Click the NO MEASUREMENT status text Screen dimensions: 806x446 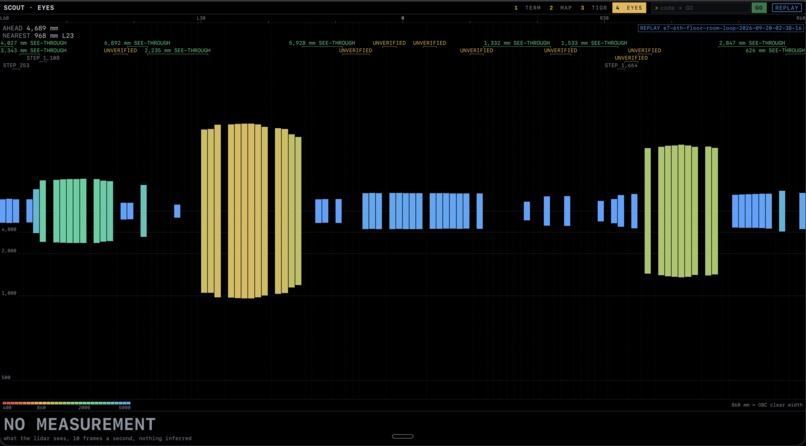coord(79,424)
